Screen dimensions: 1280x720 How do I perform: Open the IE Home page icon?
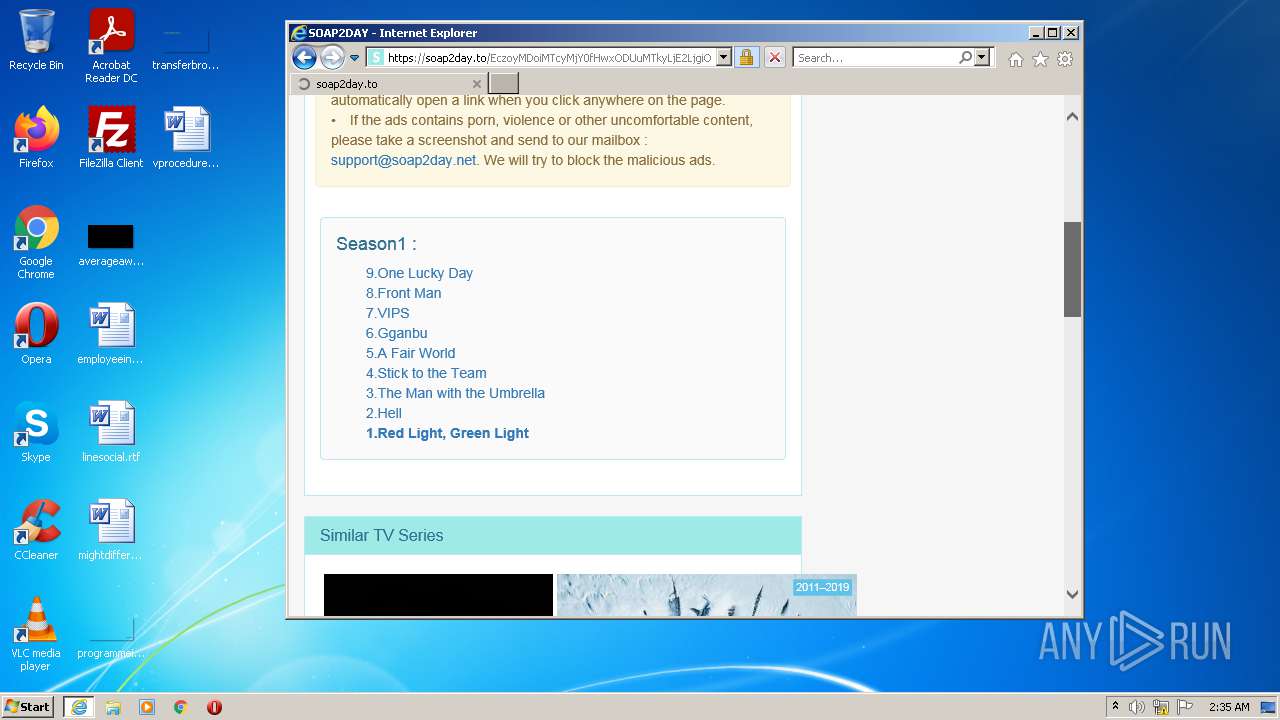coord(1016,59)
